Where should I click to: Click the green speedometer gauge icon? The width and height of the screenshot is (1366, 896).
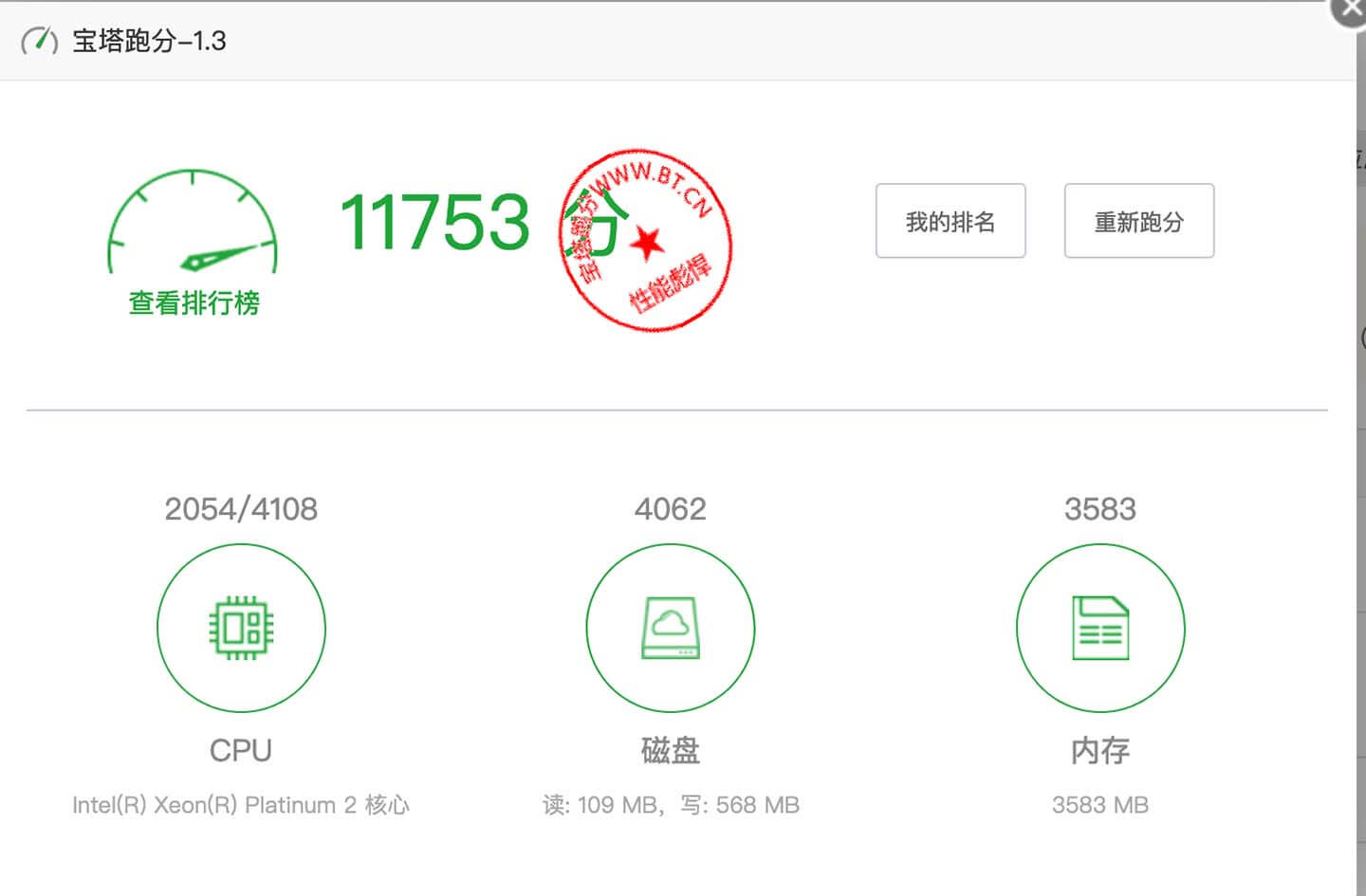coord(193,222)
